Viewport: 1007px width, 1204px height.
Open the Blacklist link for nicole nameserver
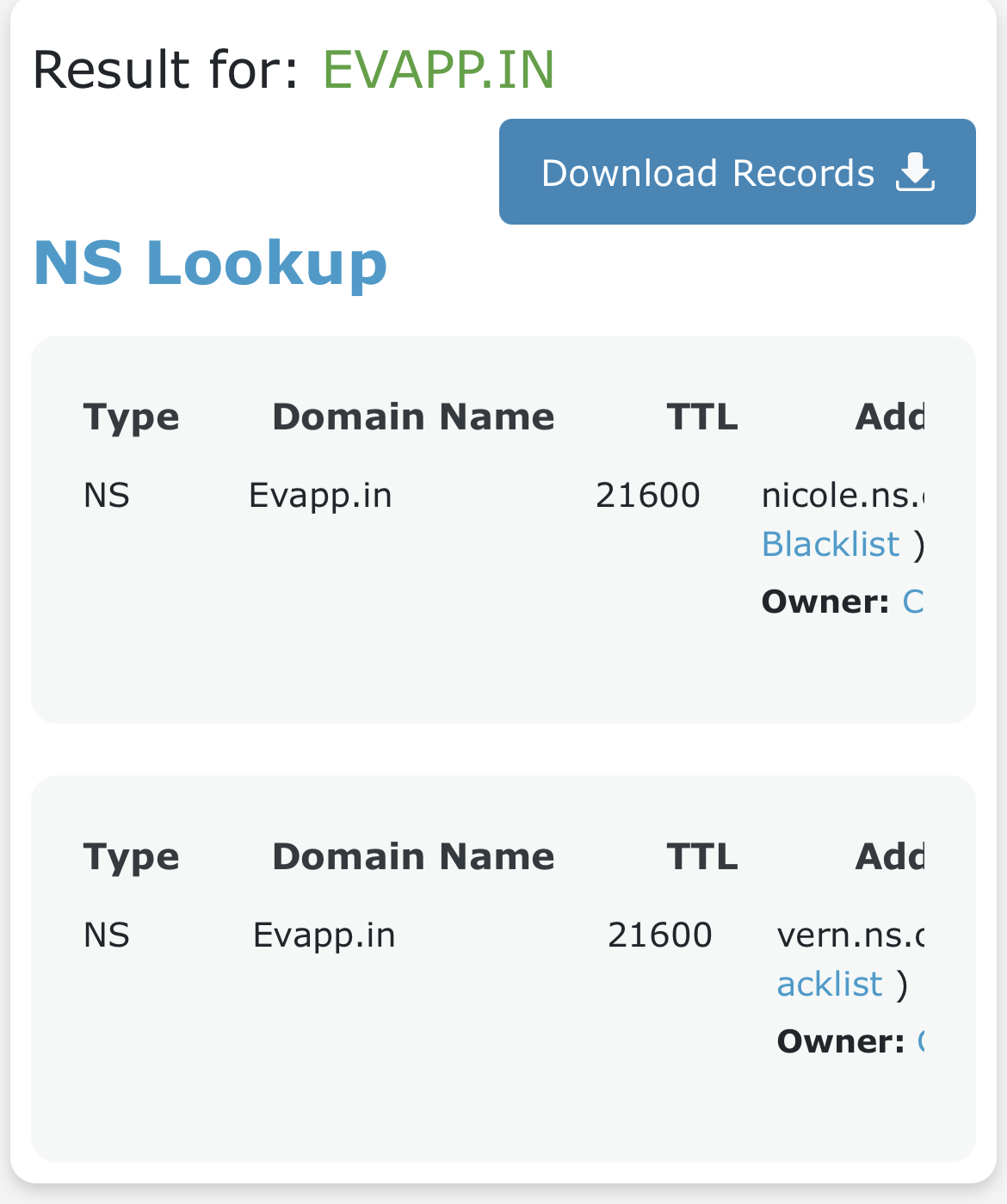tap(831, 545)
